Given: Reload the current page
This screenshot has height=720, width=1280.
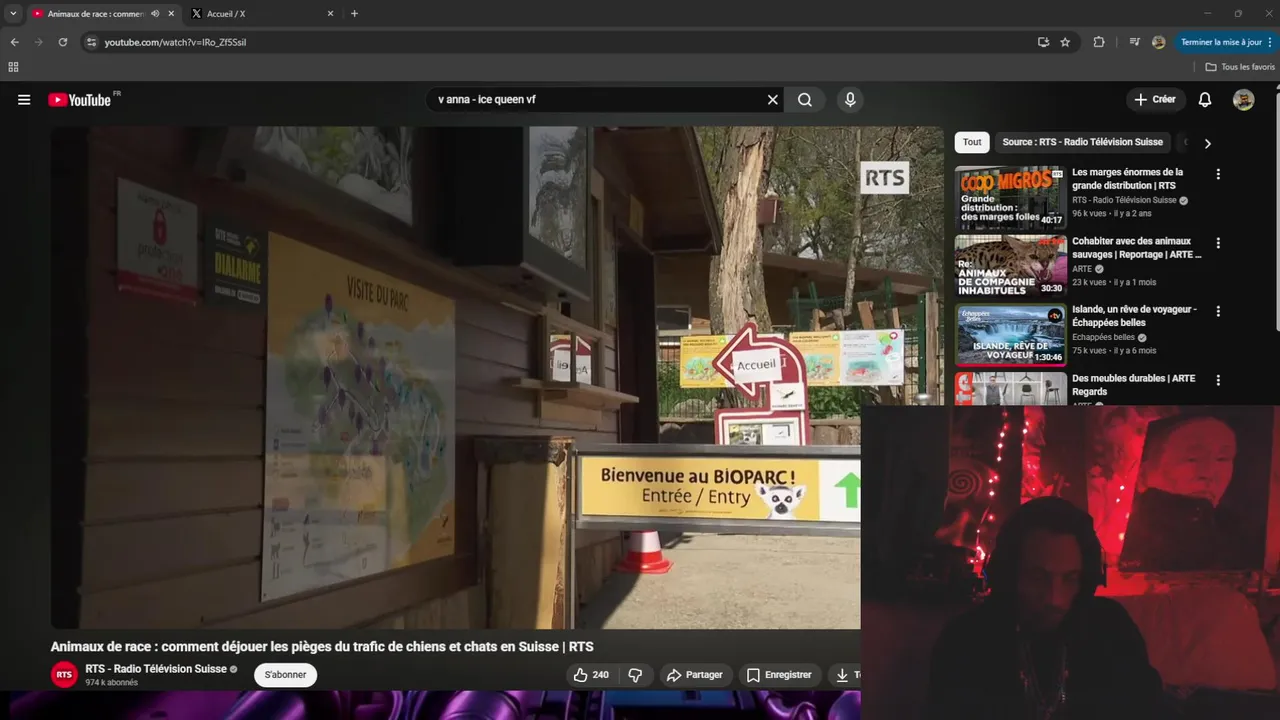Looking at the screenshot, I should 62,42.
